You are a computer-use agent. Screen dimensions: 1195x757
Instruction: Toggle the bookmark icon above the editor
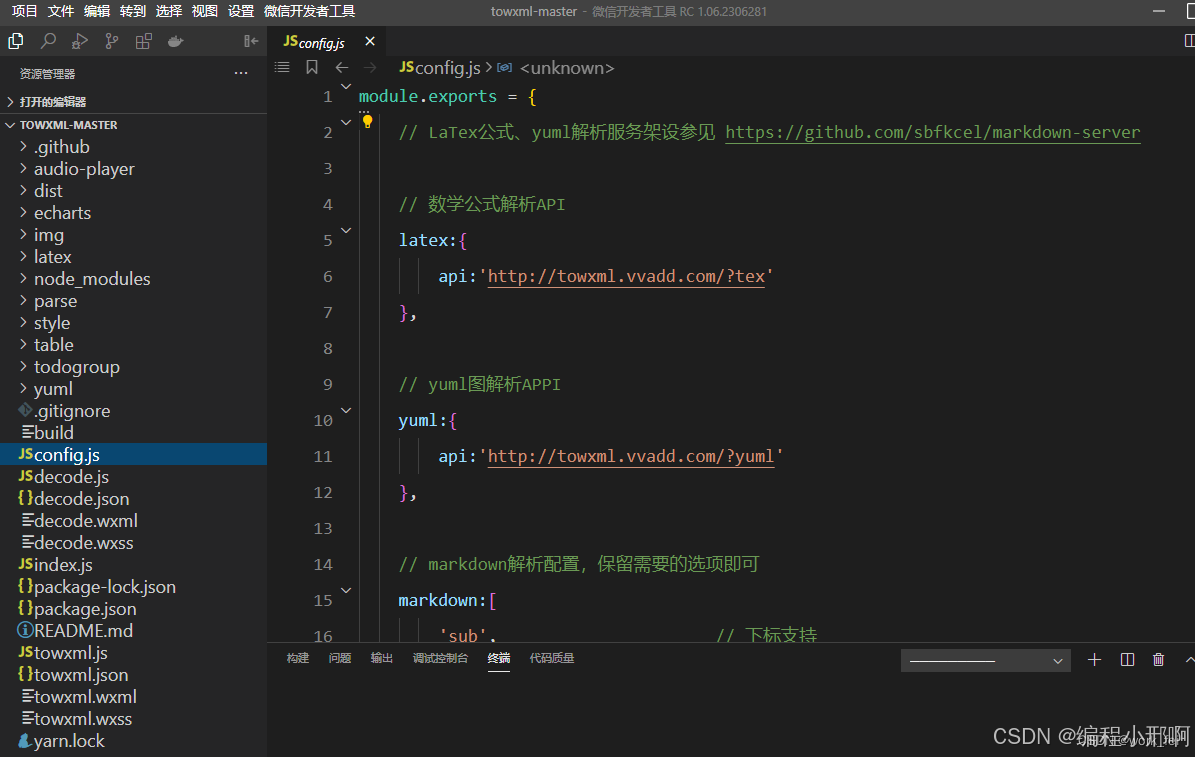pos(311,67)
